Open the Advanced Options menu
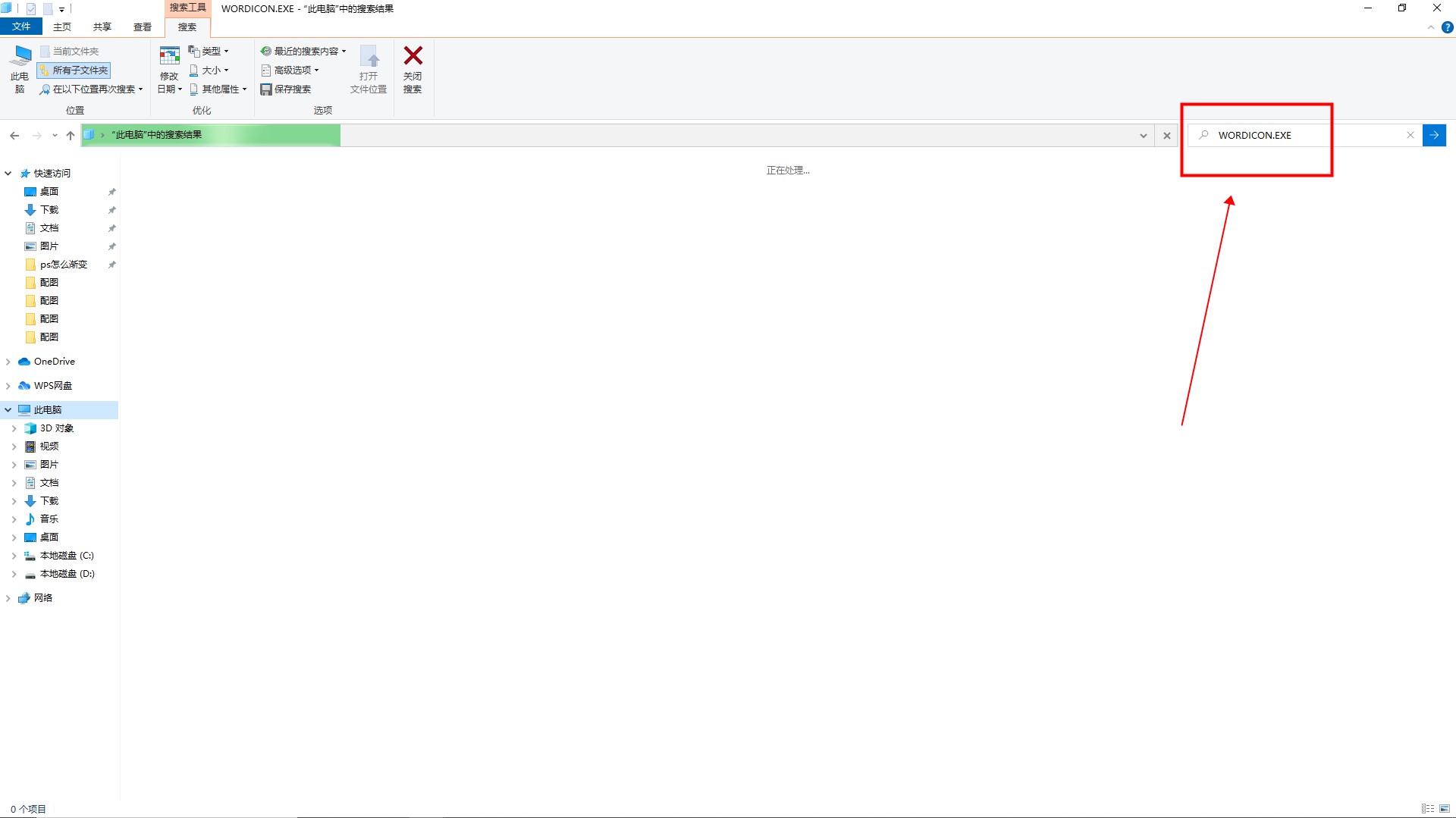 290,71
